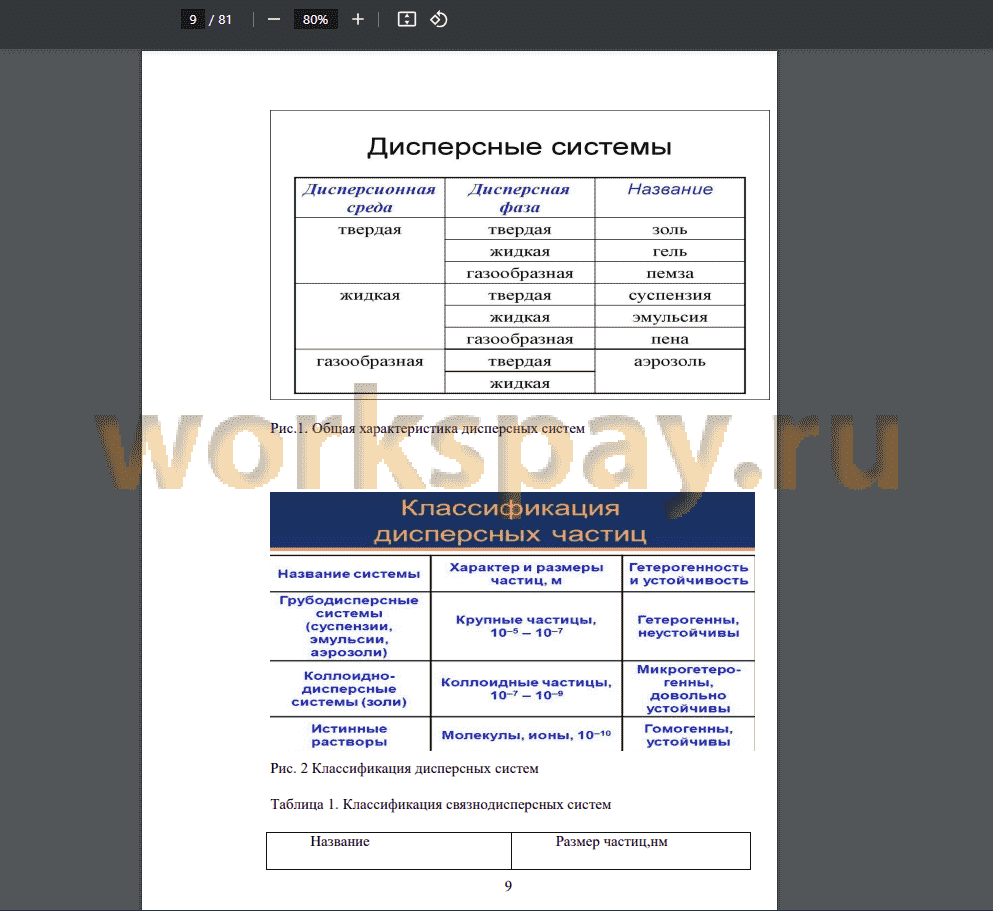Click the cell "пена"
This screenshot has height=911, width=993.
pyautogui.click(x=670, y=339)
